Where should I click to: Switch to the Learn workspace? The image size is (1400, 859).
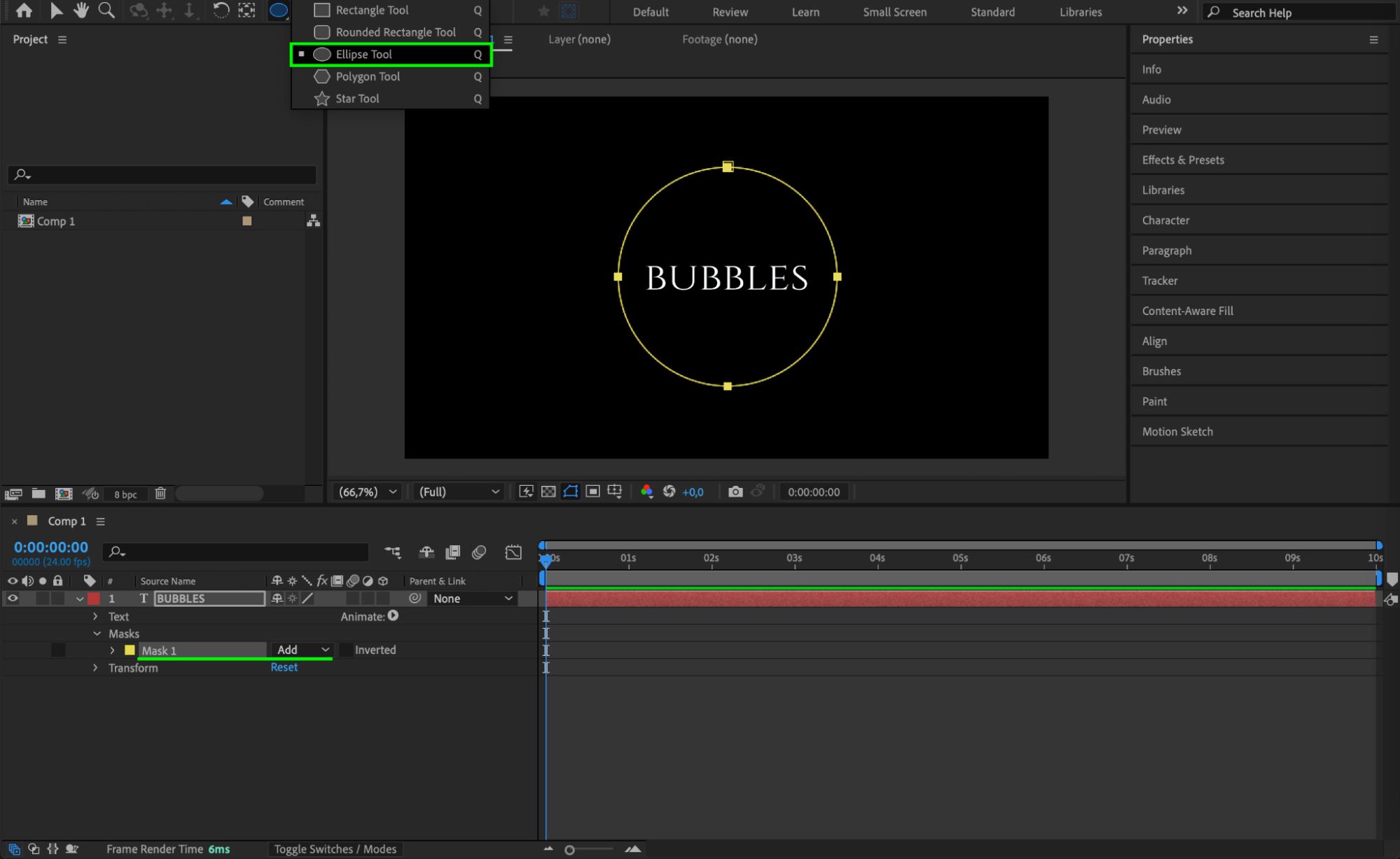click(805, 12)
